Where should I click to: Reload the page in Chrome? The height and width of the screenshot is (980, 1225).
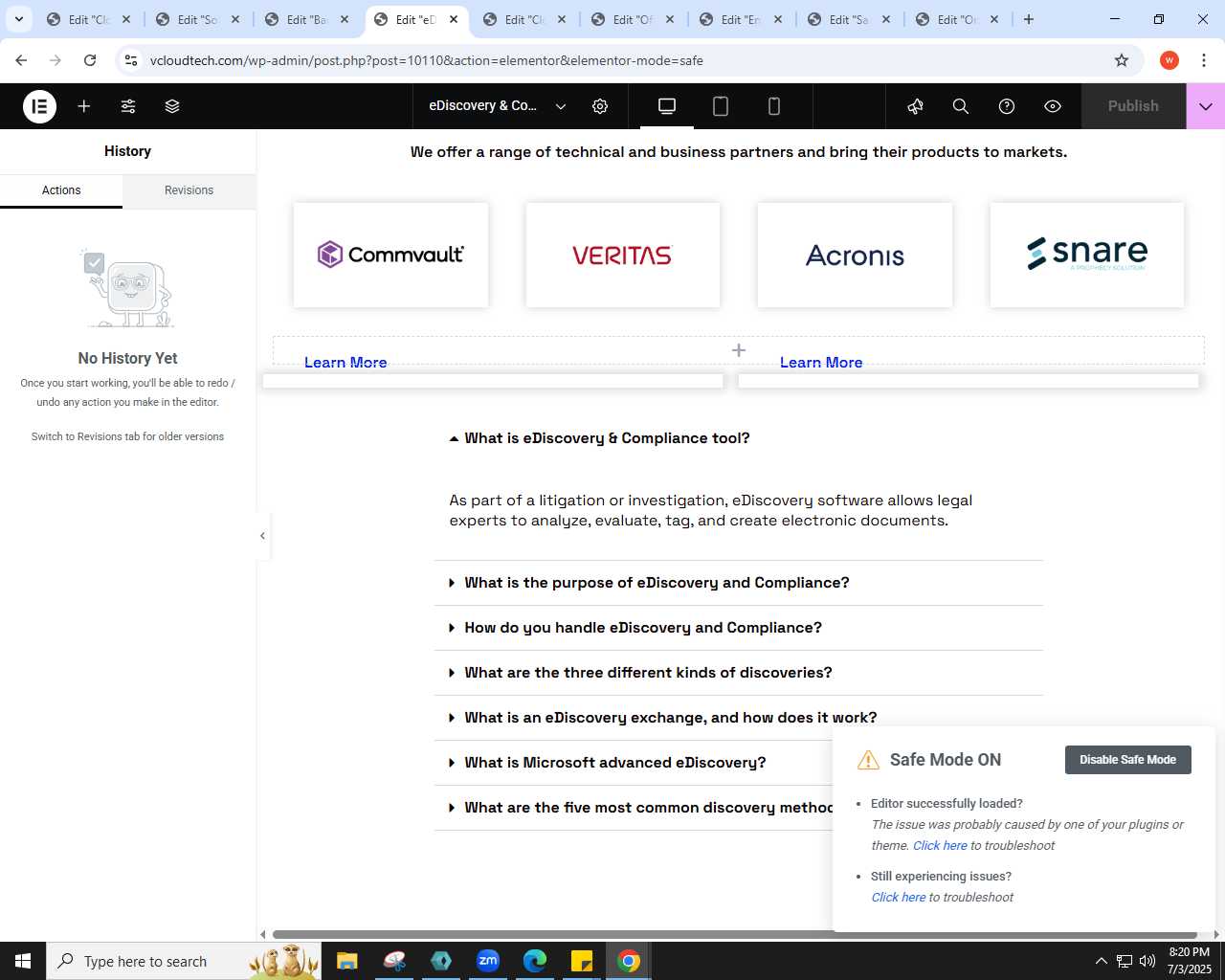[90, 60]
